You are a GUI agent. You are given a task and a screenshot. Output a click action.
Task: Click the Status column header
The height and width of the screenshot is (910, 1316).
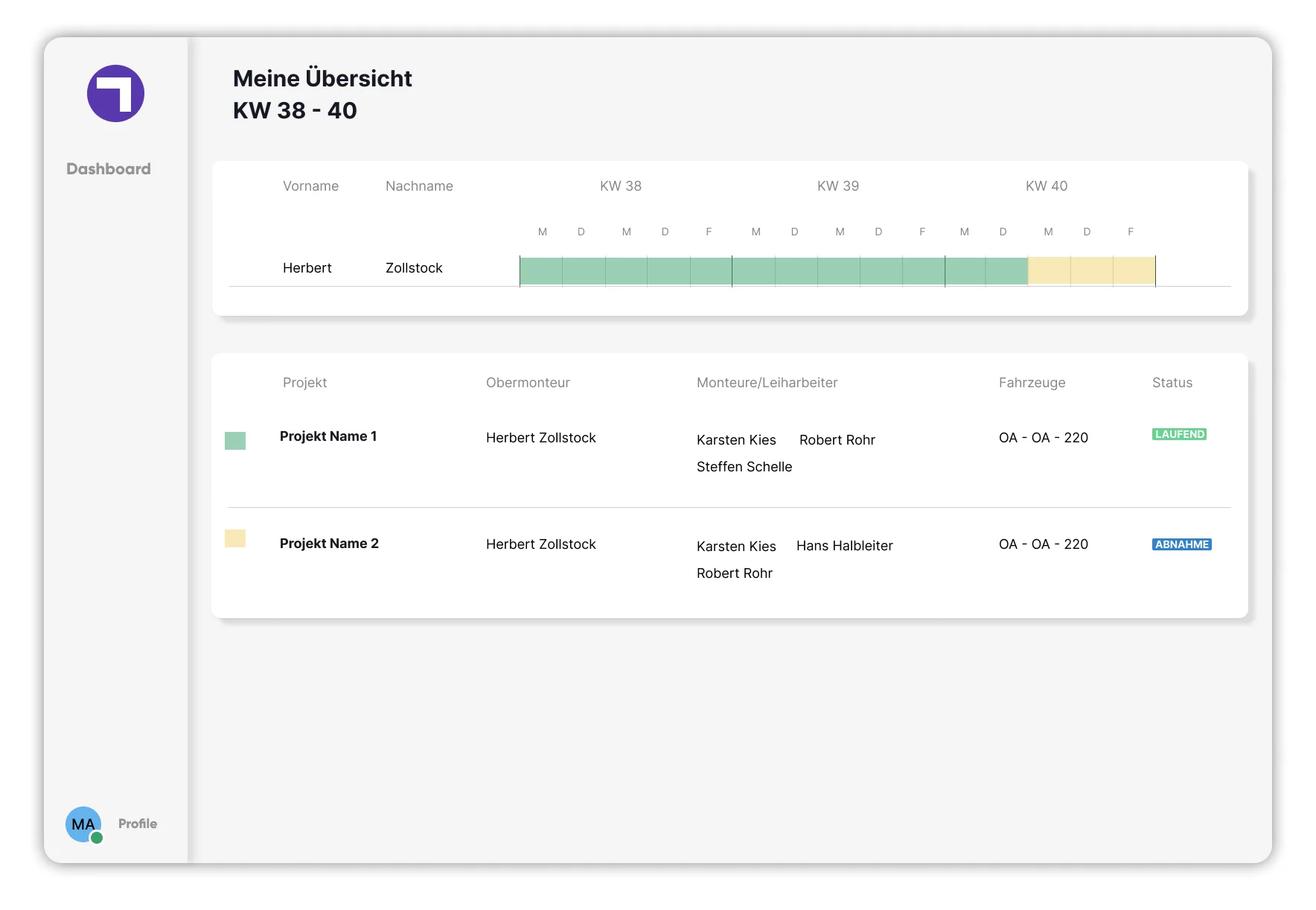pyautogui.click(x=1172, y=383)
